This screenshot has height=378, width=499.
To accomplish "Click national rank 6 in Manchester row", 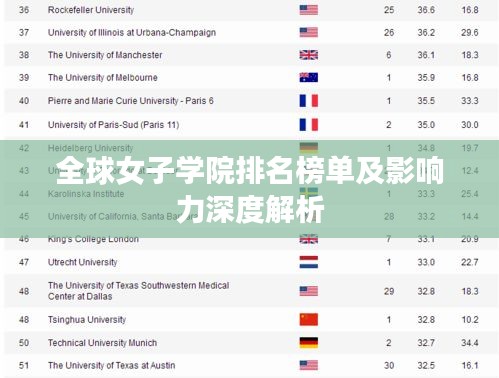I will point(389,55).
